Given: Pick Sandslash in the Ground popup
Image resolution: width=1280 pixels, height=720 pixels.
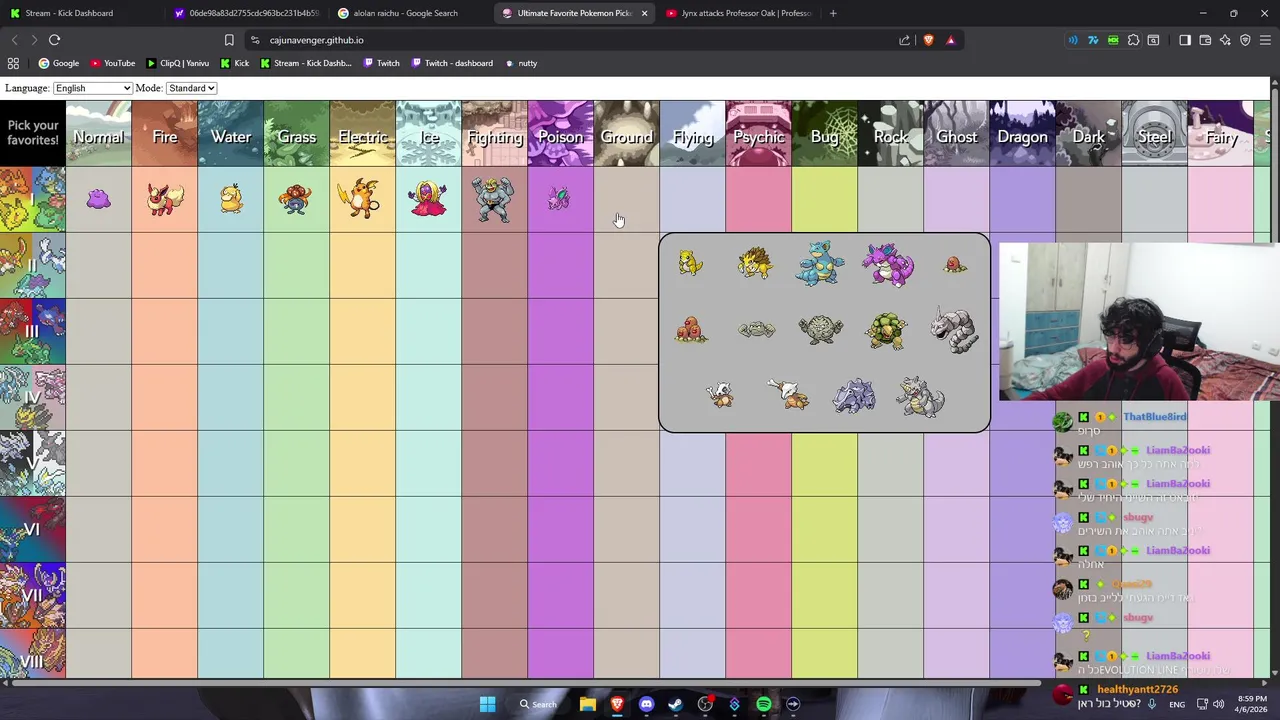Looking at the screenshot, I should (755, 264).
